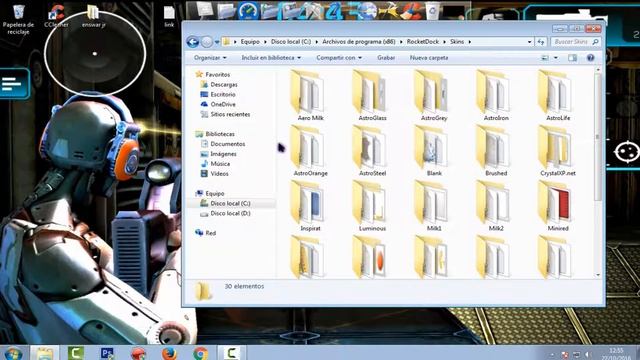Viewport: 640px width, 360px height.
Task: Go to Equipo in the address bar
Action: [x=250, y=42]
